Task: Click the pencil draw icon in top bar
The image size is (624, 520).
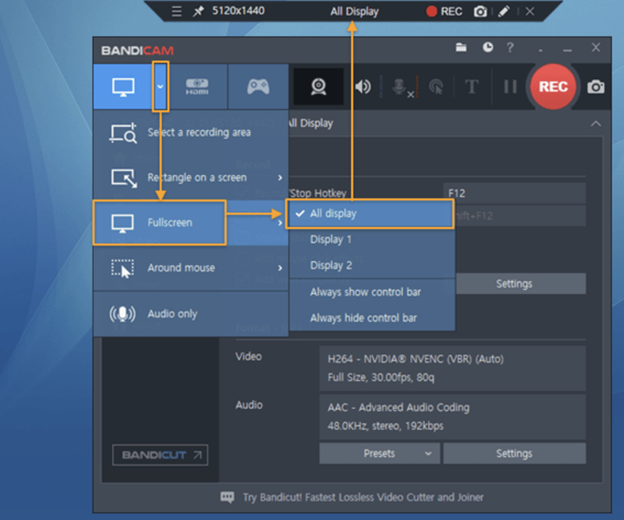Action: click(504, 12)
